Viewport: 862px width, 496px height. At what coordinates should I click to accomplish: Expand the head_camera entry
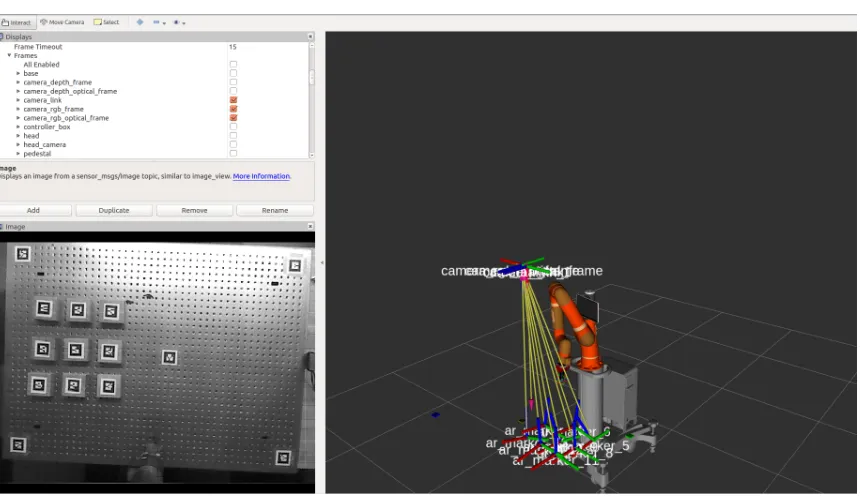coord(18,145)
